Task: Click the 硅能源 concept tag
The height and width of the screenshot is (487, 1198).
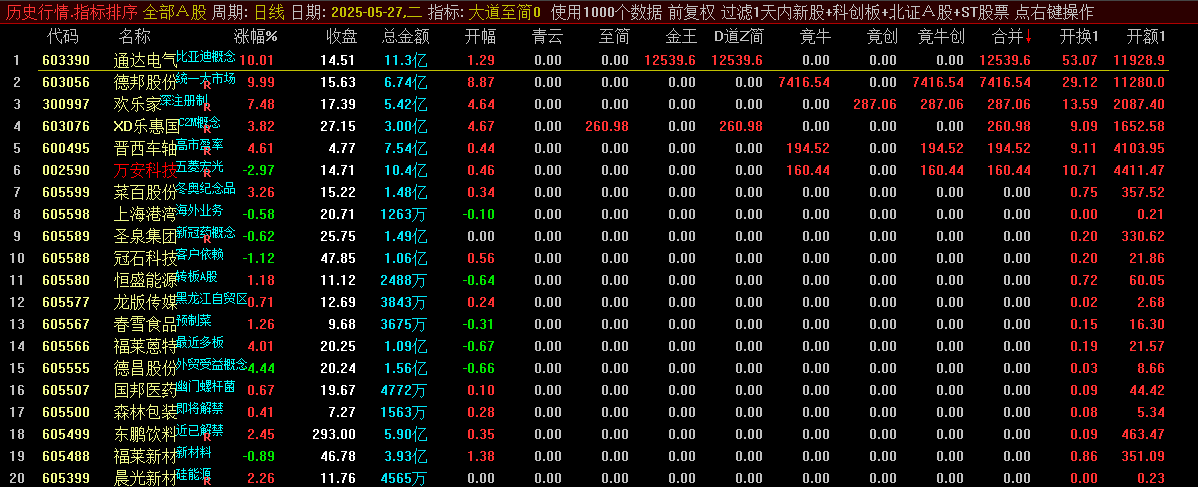Action: coord(192,474)
